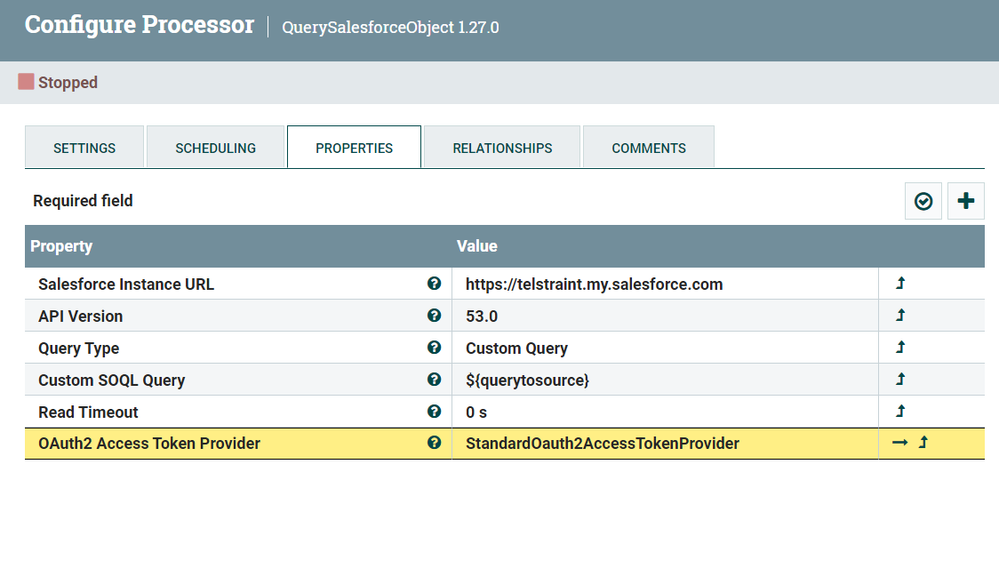999x569 pixels.
Task: Open the Query Type help tooltip icon
Action: pos(434,347)
